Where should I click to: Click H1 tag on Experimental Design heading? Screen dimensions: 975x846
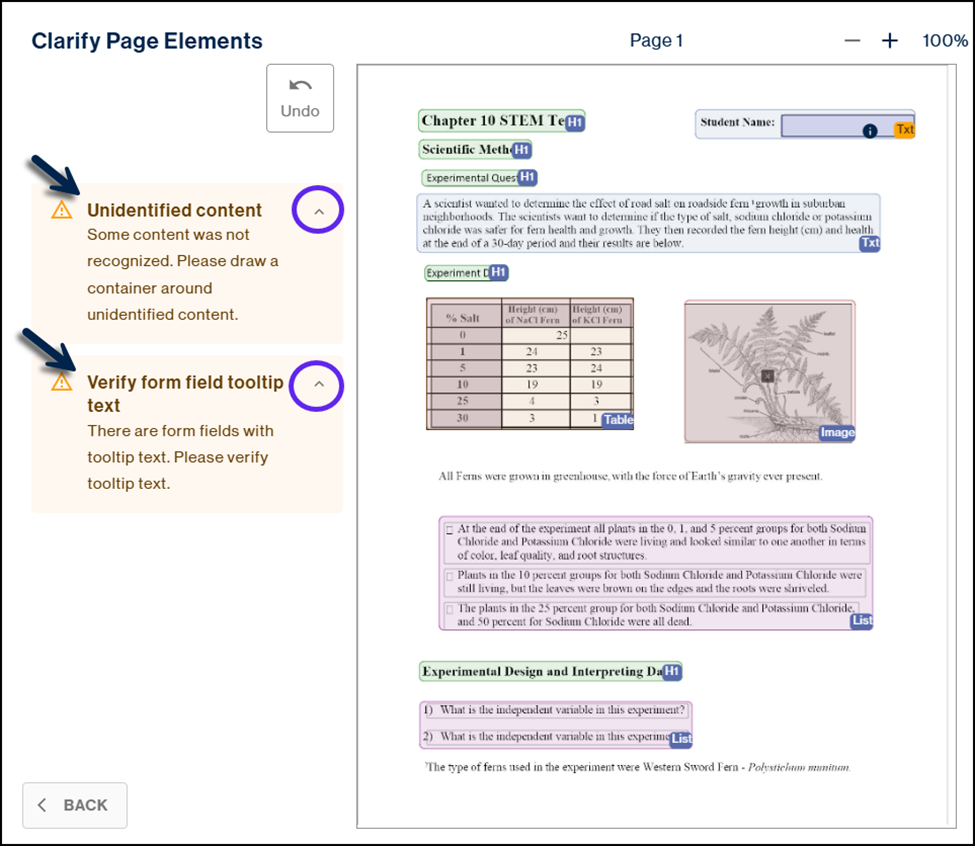[672, 671]
